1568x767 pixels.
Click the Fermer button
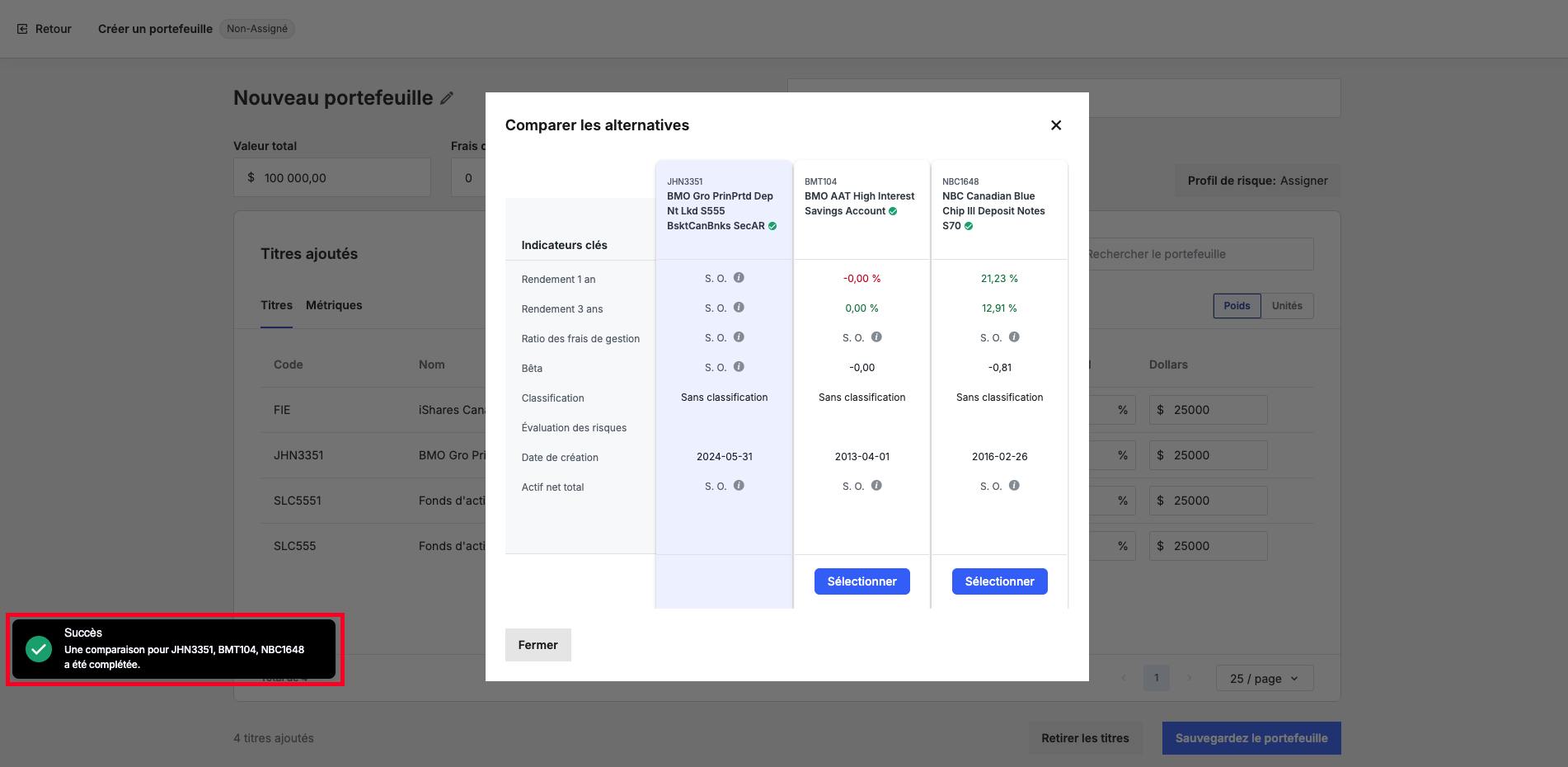(538, 645)
